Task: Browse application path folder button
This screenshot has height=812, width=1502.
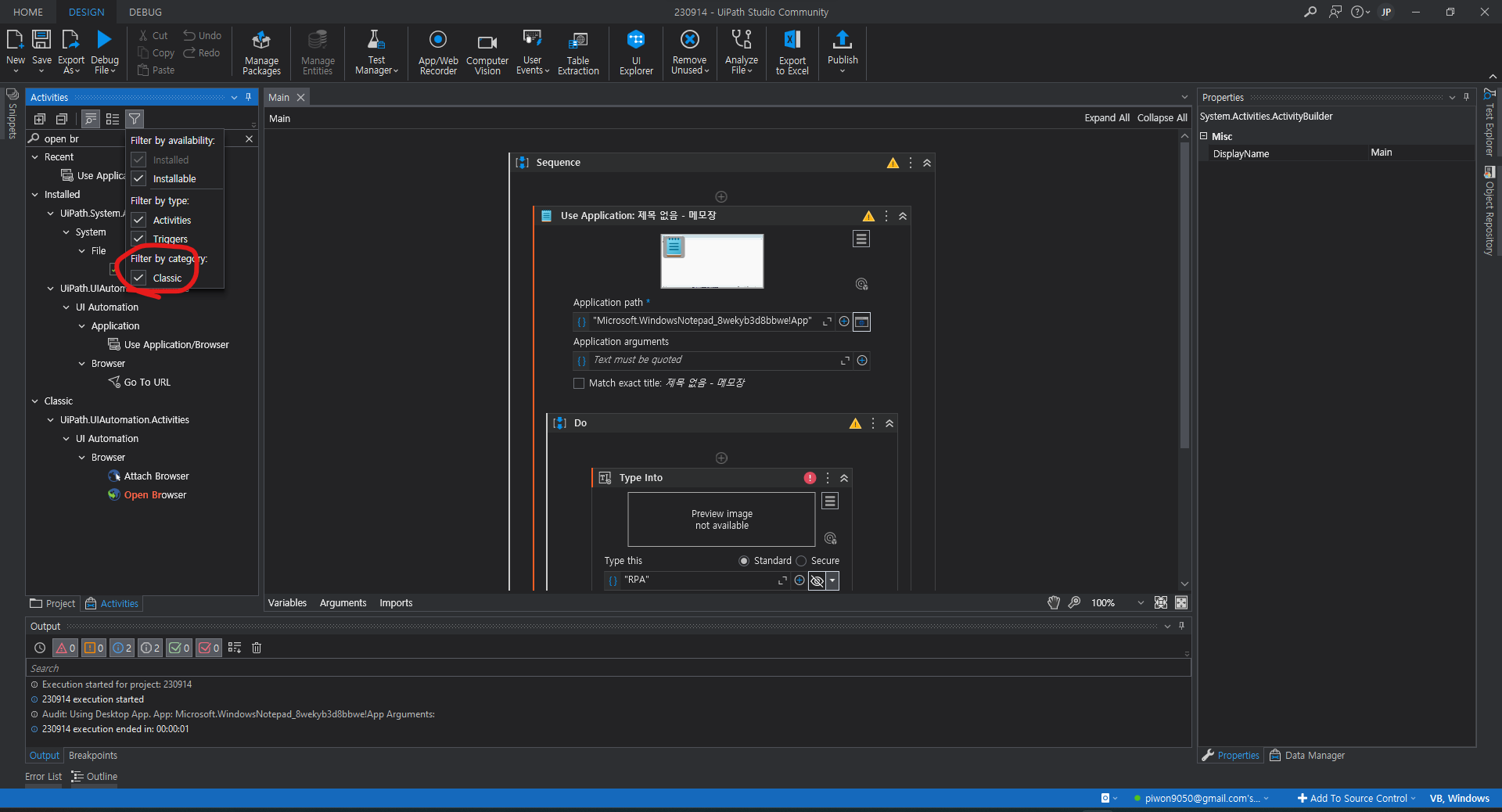Action: tap(861, 322)
